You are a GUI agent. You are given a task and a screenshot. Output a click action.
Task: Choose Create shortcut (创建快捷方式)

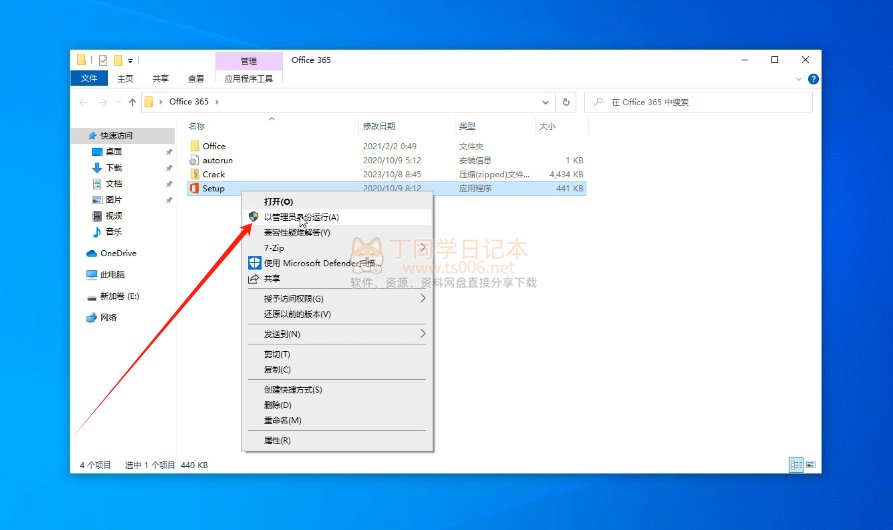point(337,389)
